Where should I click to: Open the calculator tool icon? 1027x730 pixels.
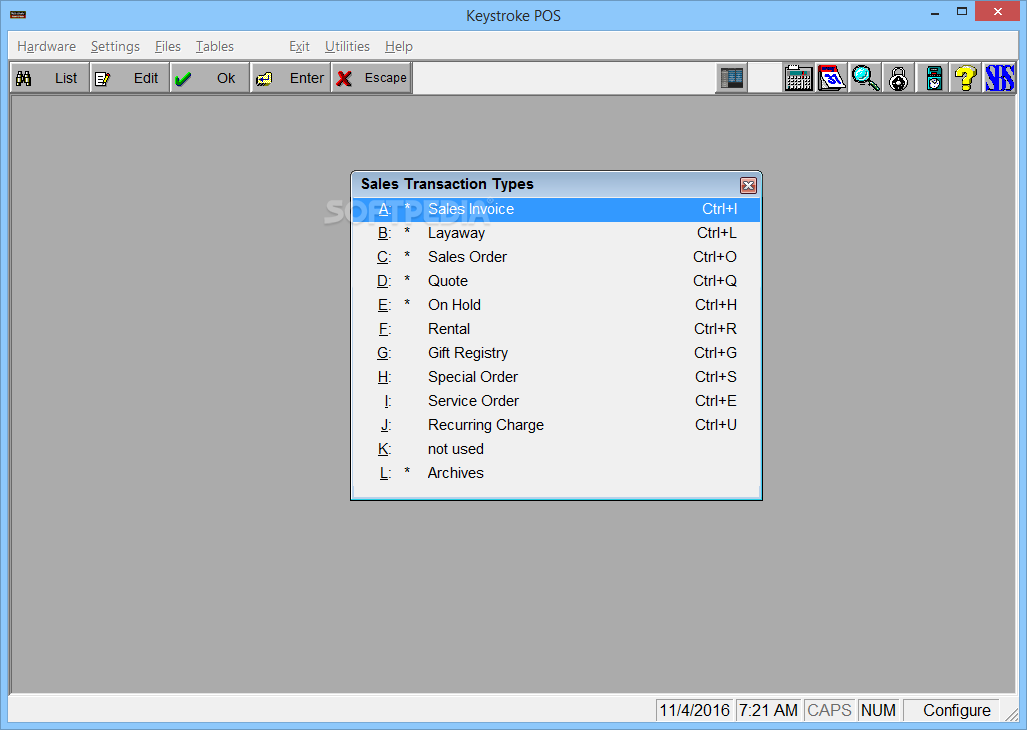coord(798,79)
